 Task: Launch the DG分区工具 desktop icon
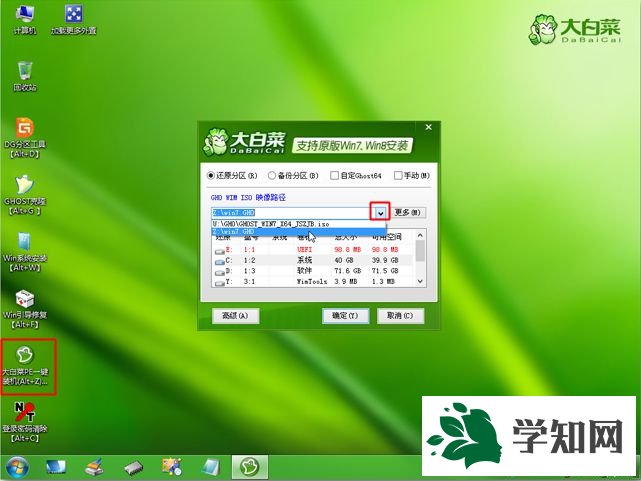[x=25, y=138]
